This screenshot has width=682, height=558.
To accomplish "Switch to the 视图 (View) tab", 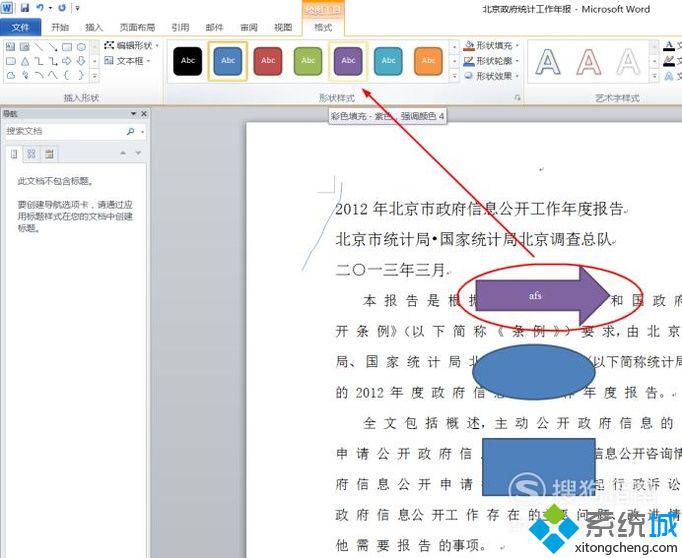I will 283,27.
